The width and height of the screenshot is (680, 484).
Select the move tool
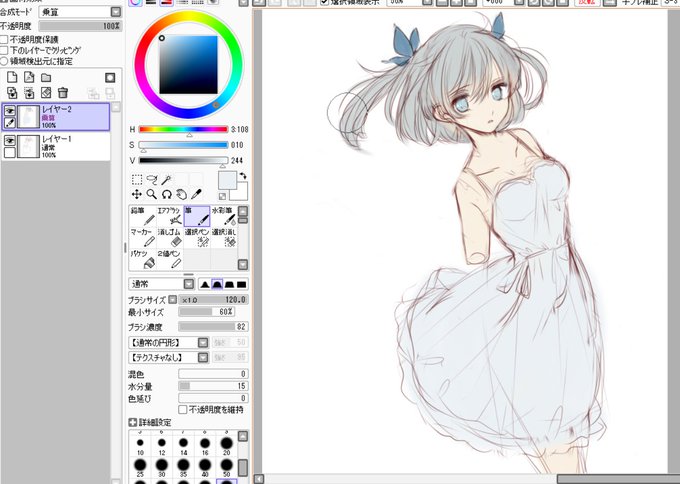click(137, 194)
